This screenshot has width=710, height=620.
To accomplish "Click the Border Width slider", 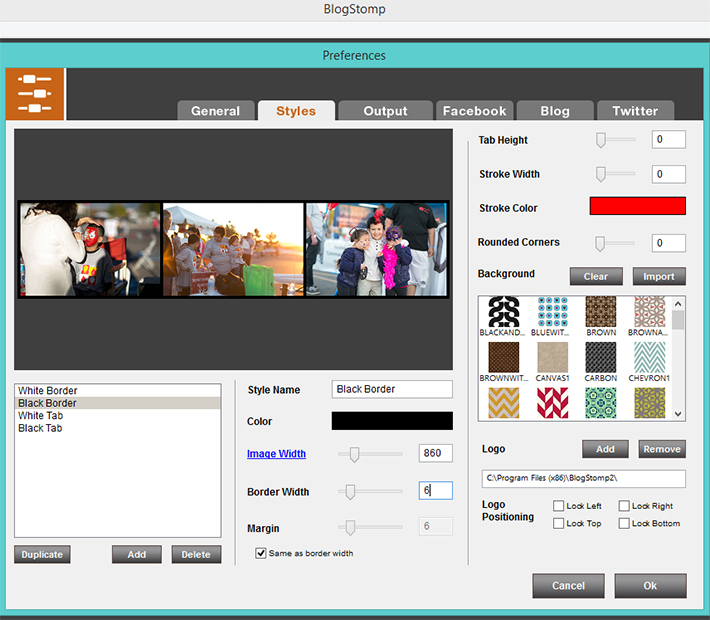I will pos(370,491).
